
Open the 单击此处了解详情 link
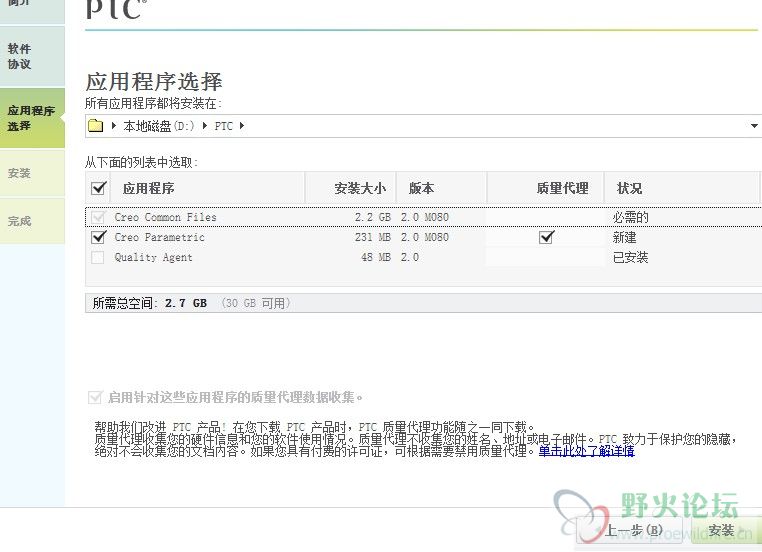pos(586,451)
